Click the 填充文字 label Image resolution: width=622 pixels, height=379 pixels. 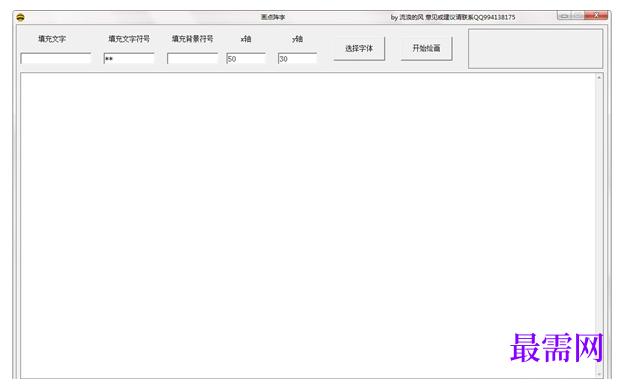(x=52, y=39)
